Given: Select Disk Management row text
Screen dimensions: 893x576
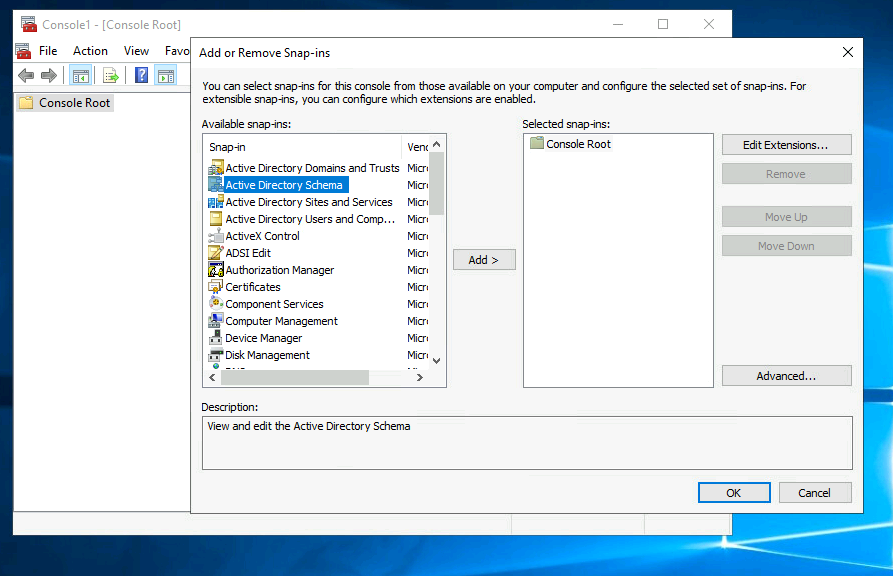Looking at the screenshot, I should 267,356.
